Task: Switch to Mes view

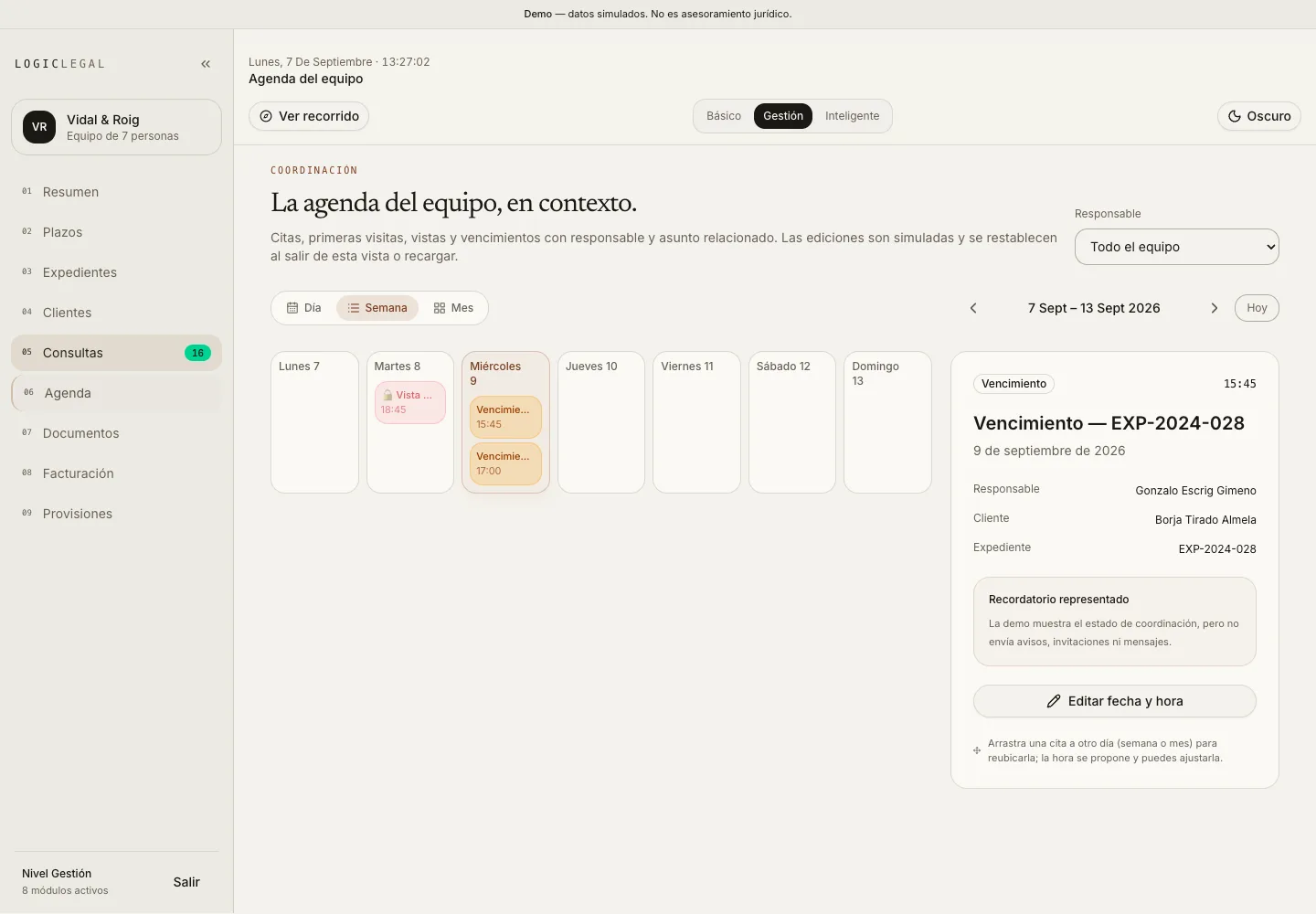Action: click(453, 308)
